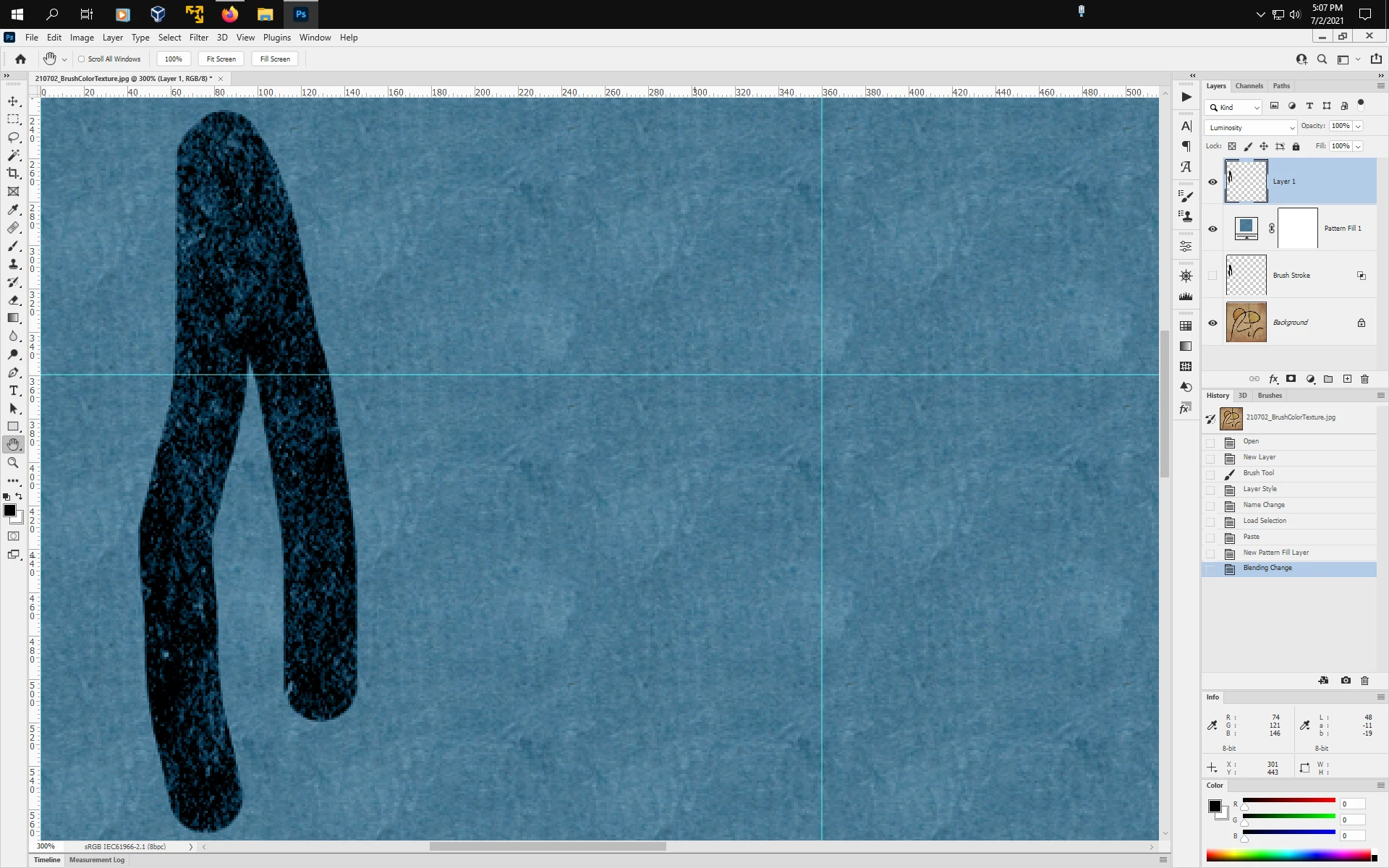Create new snapshot camera icon in History
Screen dimensions: 1389x868
click(1346, 681)
